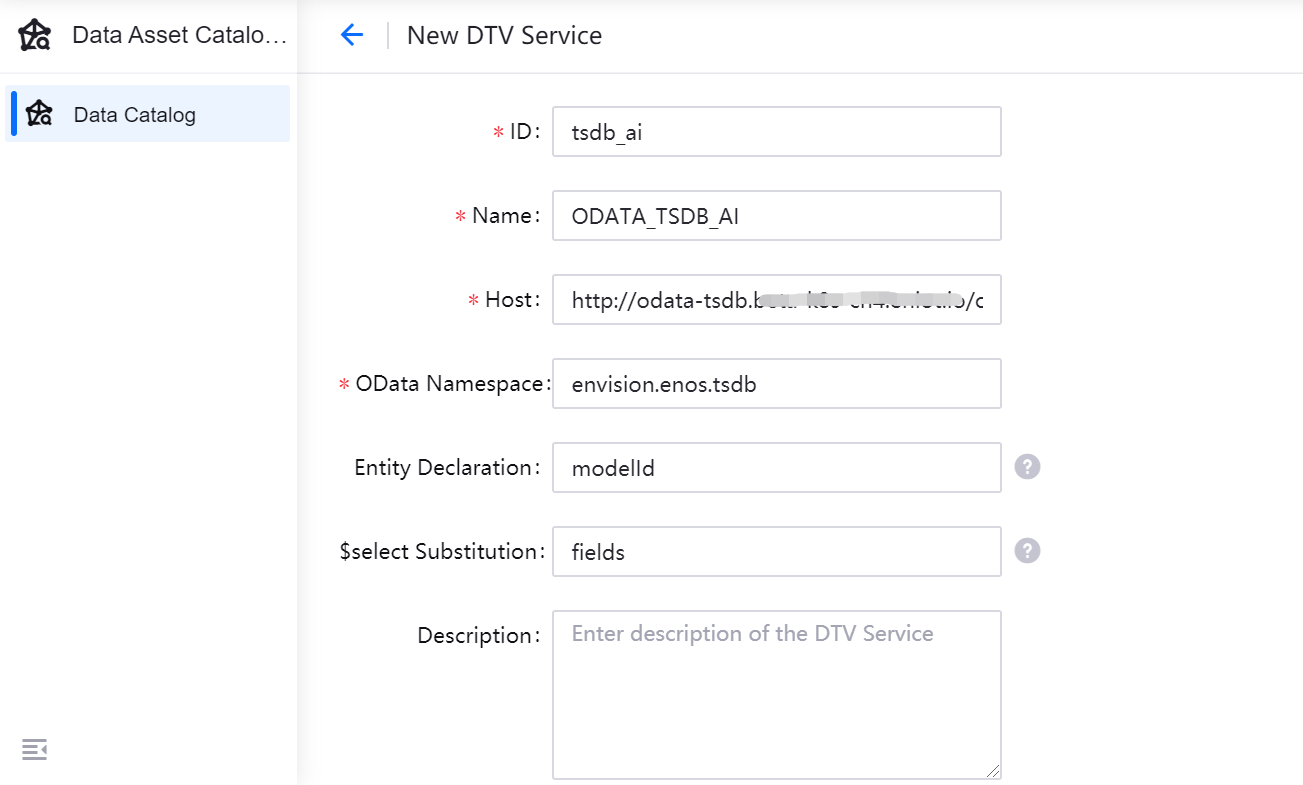Click the 'Description' label

point(478,636)
